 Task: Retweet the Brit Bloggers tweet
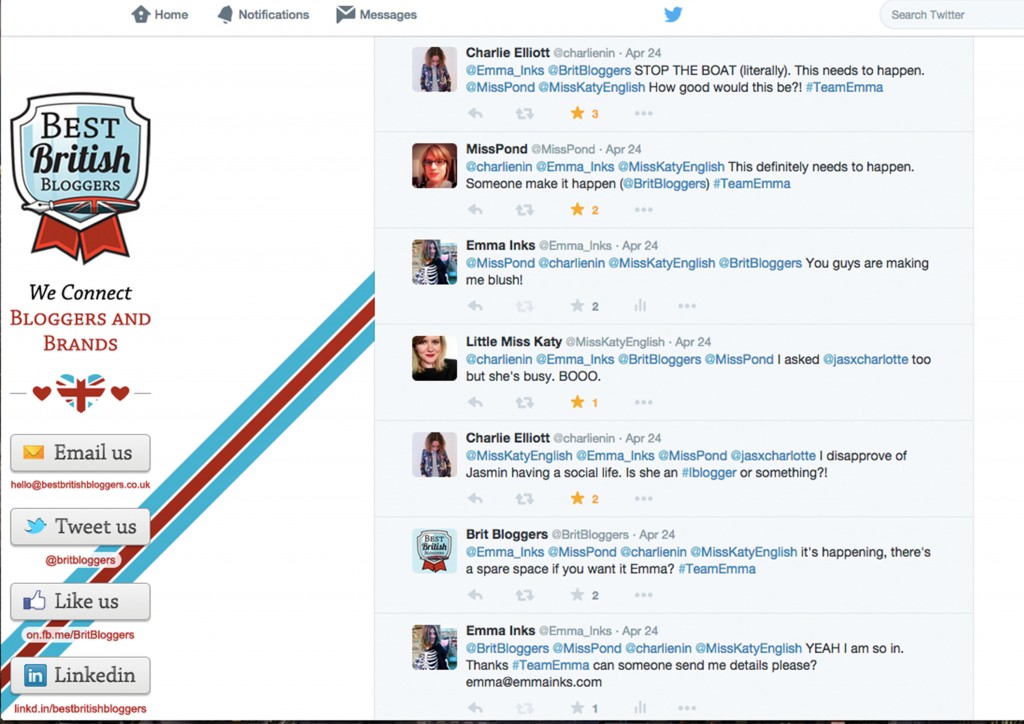click(x=524, y=595)
